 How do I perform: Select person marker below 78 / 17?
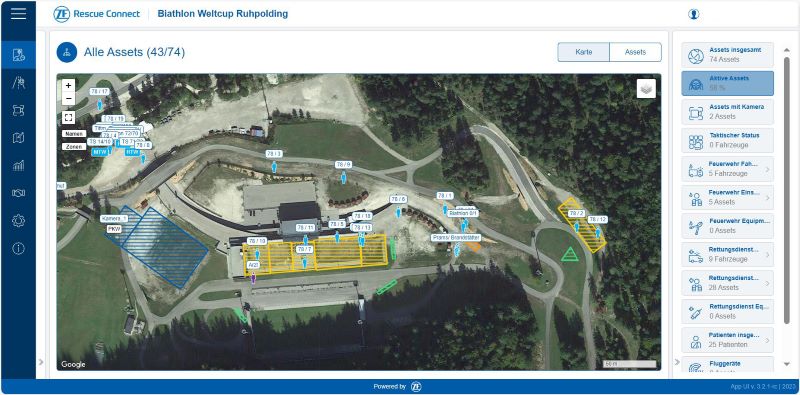100,105
